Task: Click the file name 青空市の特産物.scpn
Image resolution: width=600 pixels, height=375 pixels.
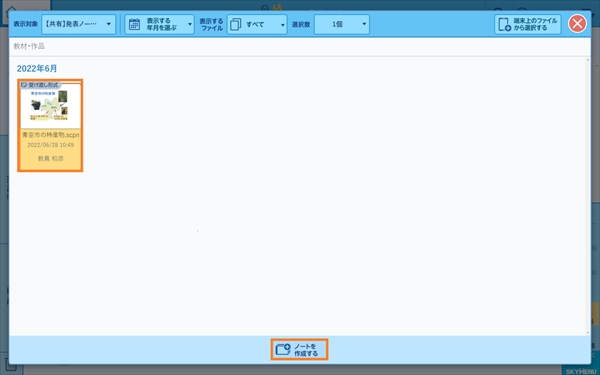Action: [51, 135]
